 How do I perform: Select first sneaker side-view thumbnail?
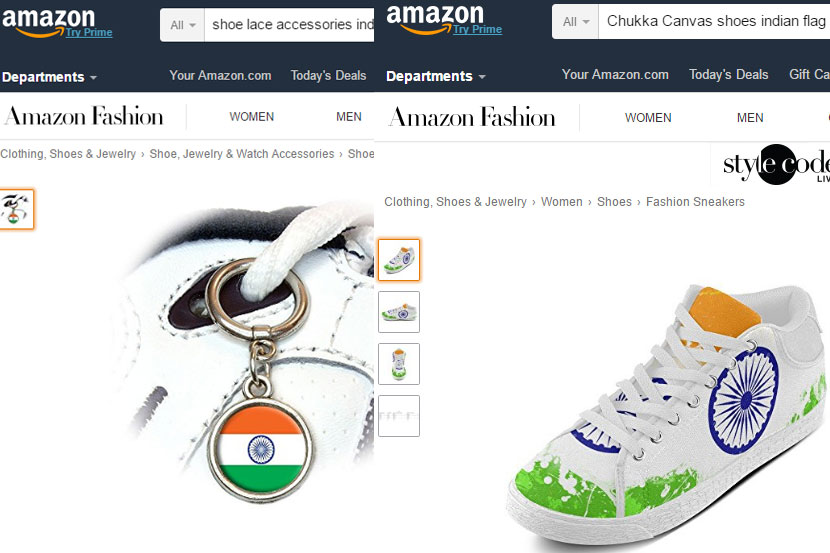[x=399, y=259]
